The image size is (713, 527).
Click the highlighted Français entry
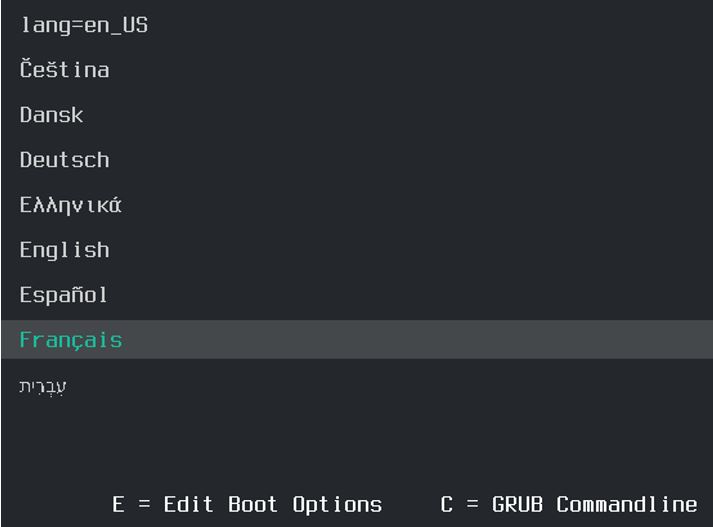point(71,340)
